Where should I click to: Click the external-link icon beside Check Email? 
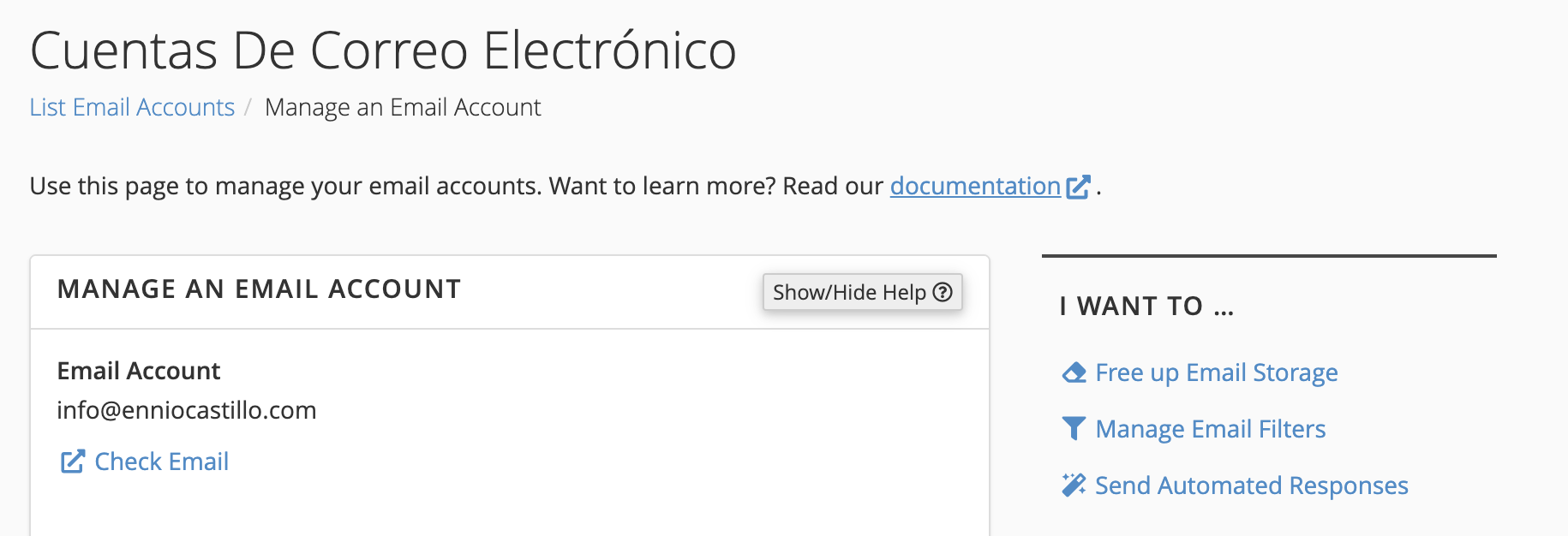pyautogui.click(x=73, y=462)
